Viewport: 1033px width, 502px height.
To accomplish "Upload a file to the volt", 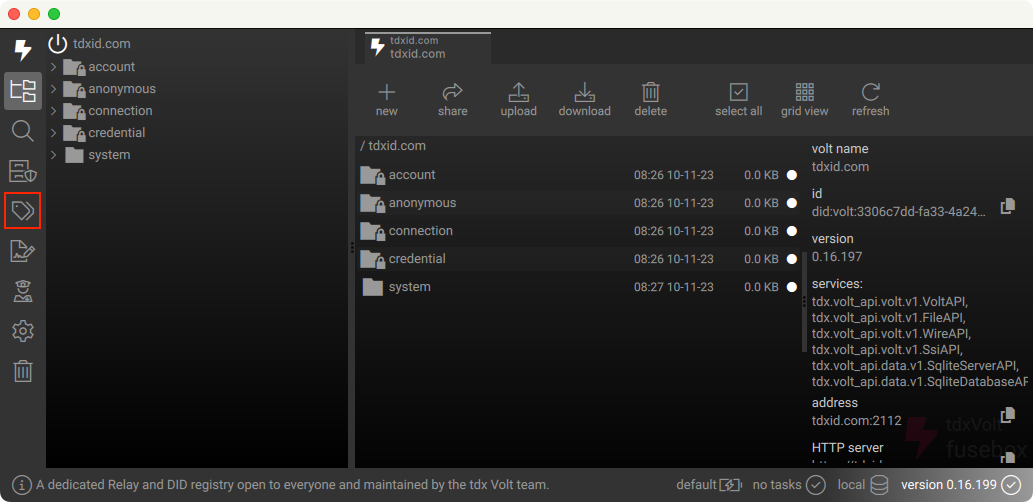I will [x=518, y=100].
